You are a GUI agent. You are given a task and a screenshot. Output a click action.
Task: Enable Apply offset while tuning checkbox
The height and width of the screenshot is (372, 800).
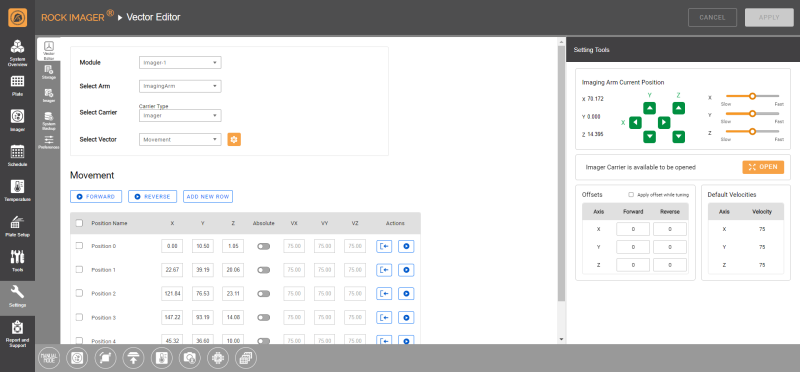click(x=631, y=194)
